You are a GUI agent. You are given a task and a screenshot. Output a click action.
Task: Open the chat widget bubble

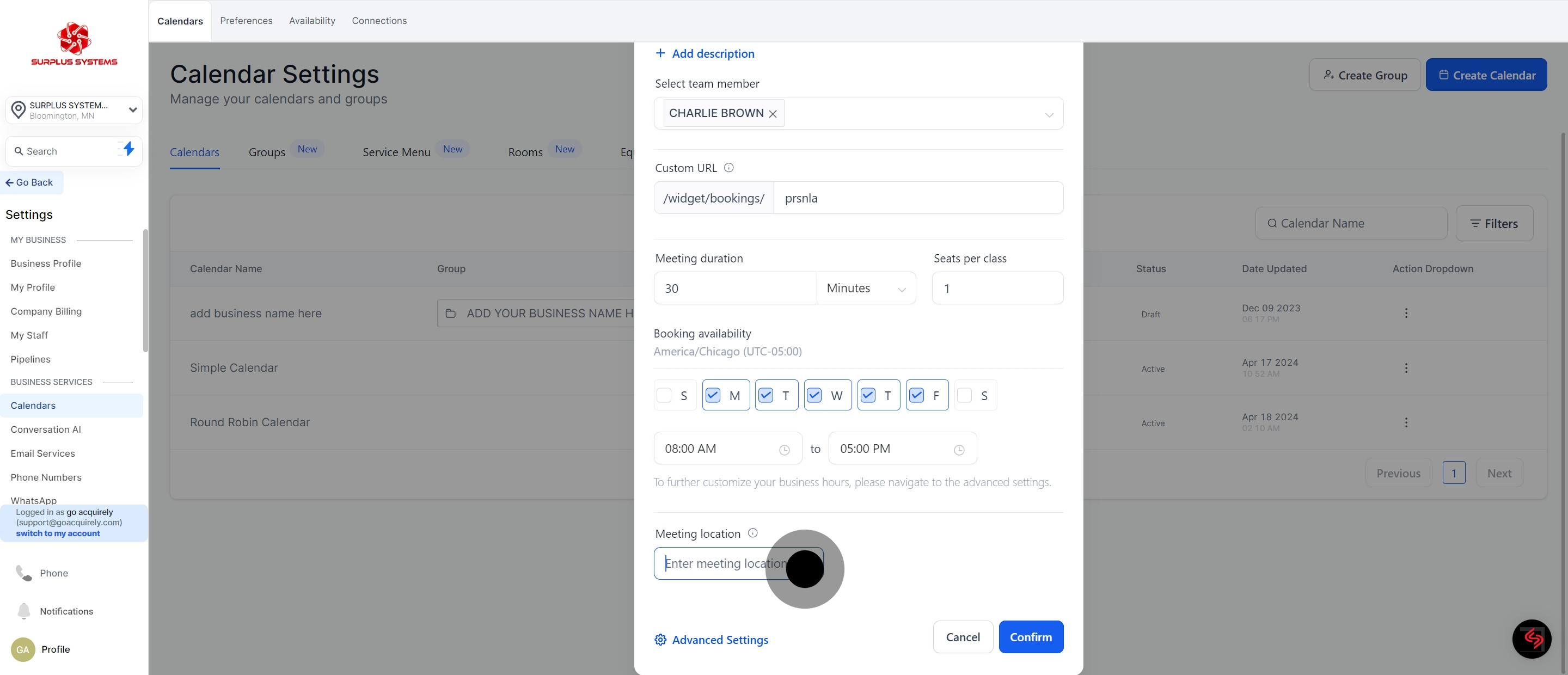click(1532, 639)
